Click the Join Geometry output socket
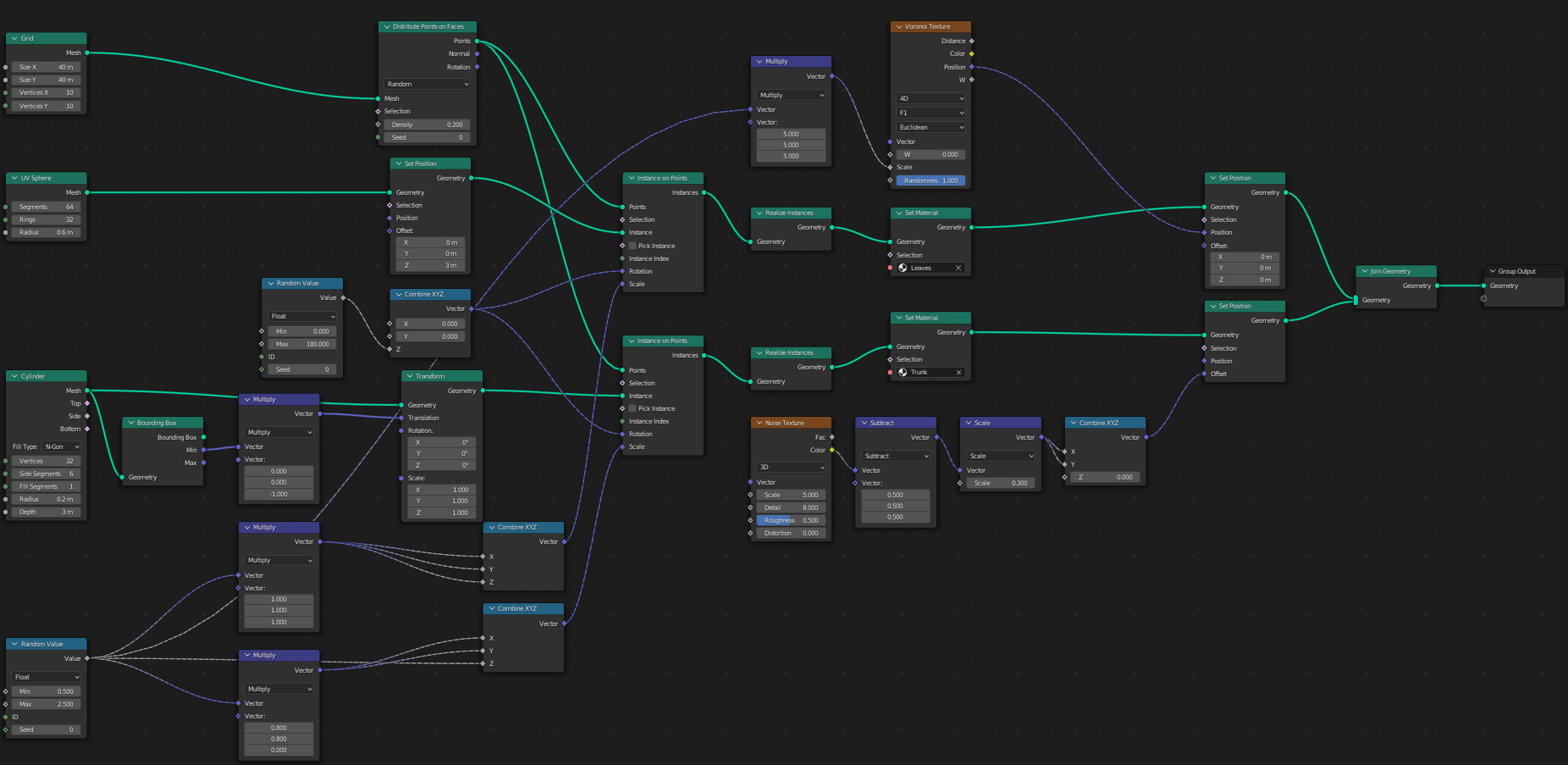 (x=1437, y=285)
